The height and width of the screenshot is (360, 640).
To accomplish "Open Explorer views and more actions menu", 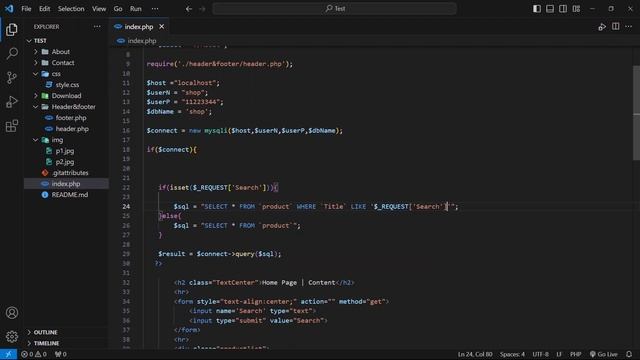I will (97, 27).
